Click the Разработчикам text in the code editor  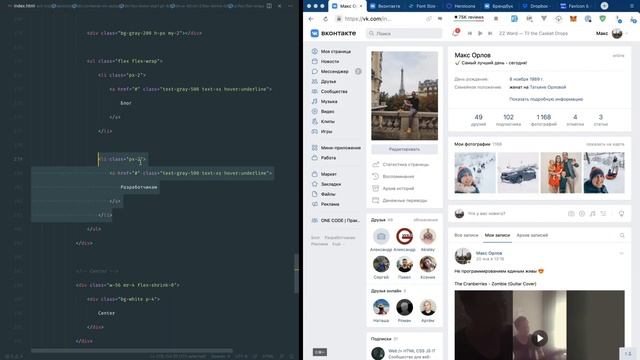(139, 187)
